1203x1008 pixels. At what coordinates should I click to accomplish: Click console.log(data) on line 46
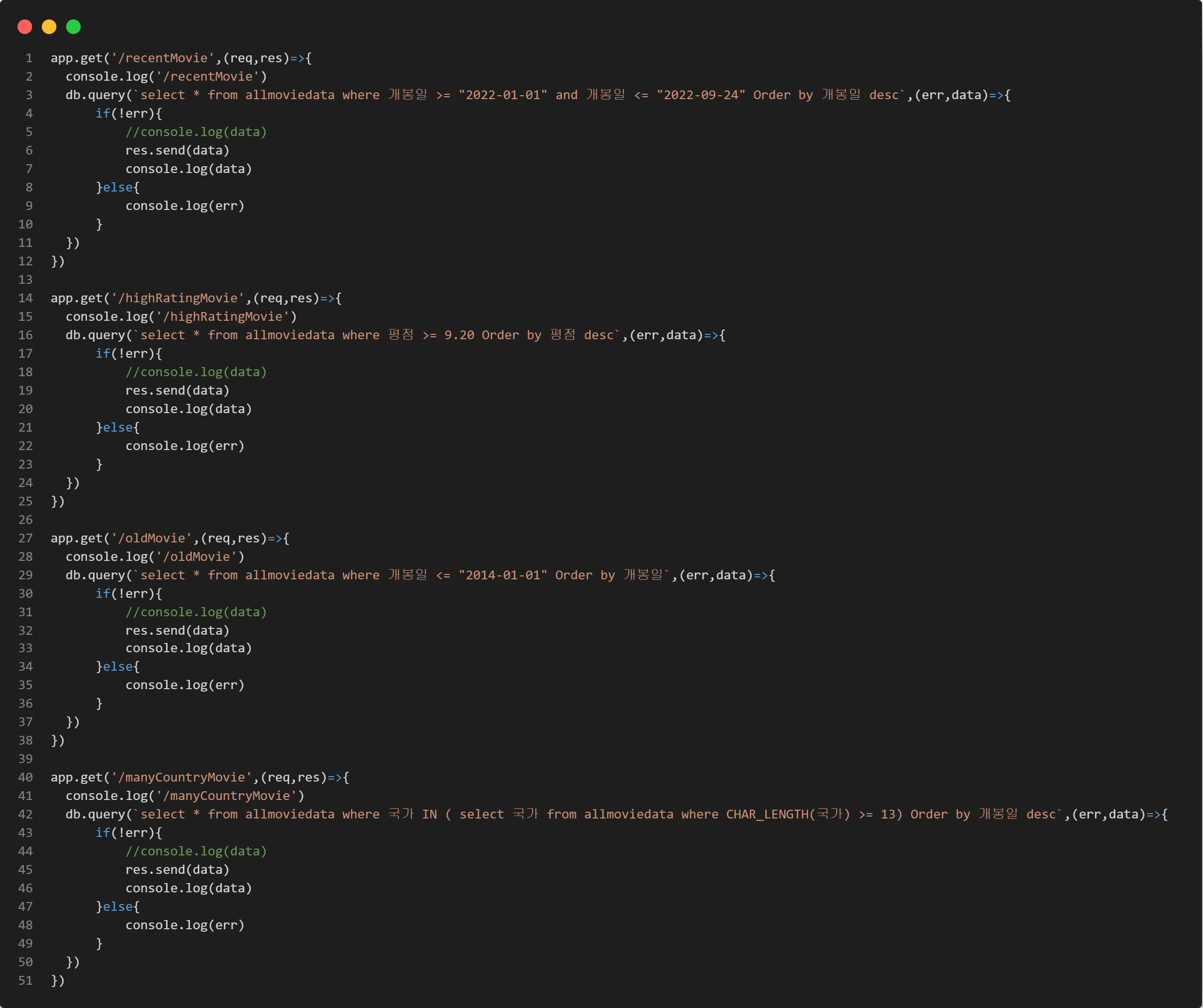(x=189, y=888)
